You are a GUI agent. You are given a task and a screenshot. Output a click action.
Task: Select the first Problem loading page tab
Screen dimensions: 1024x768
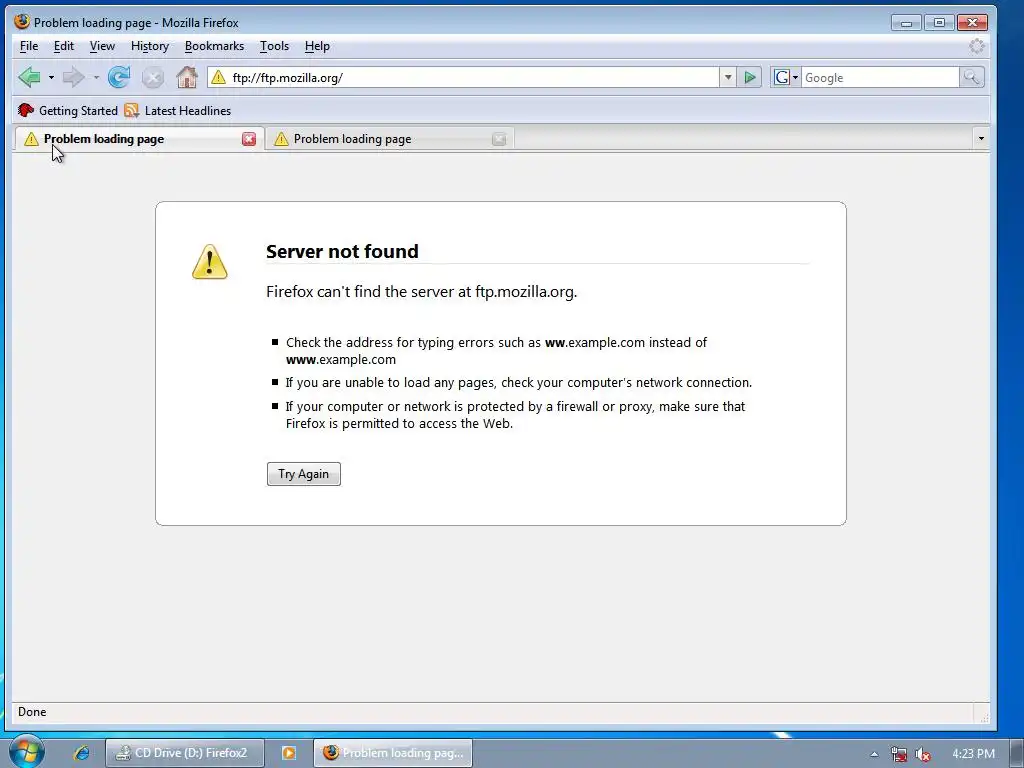click(138, 139)
